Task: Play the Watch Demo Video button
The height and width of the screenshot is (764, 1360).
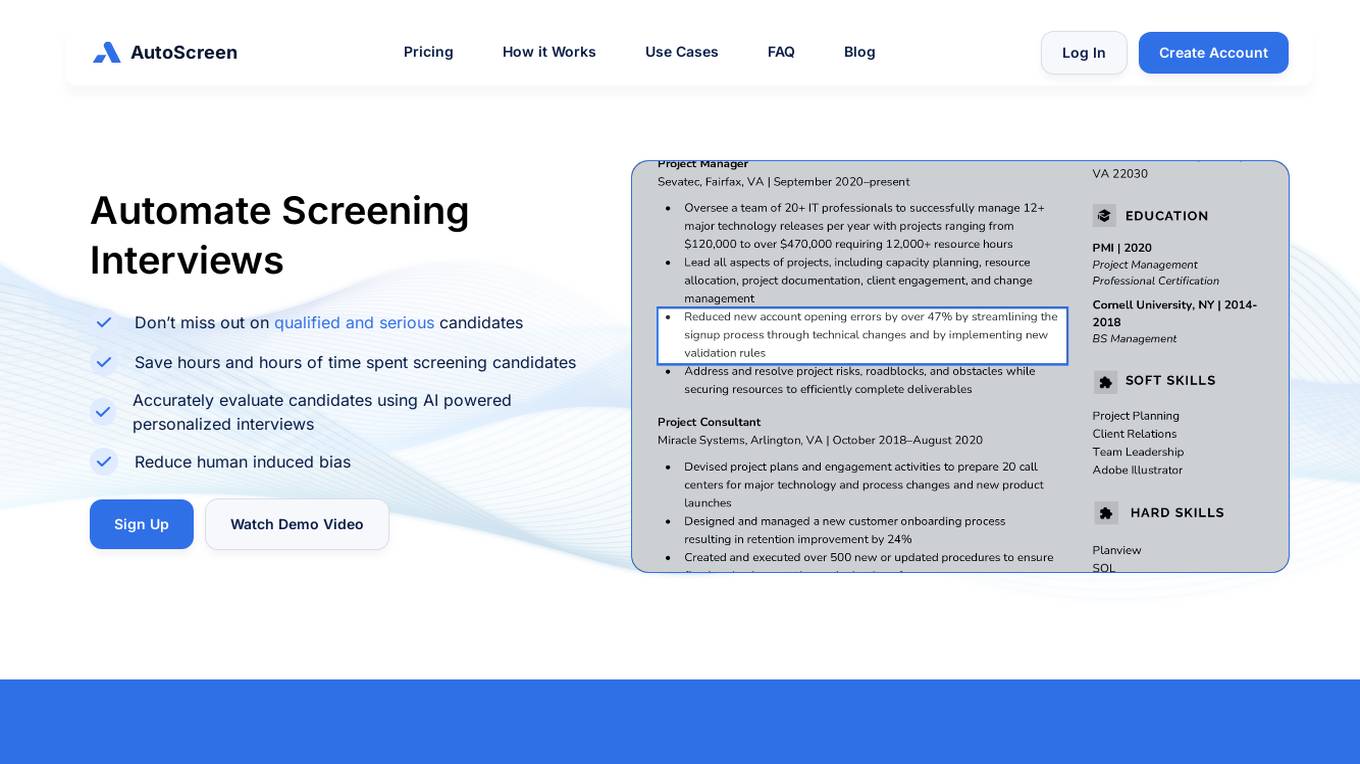Action: [297, 524]
